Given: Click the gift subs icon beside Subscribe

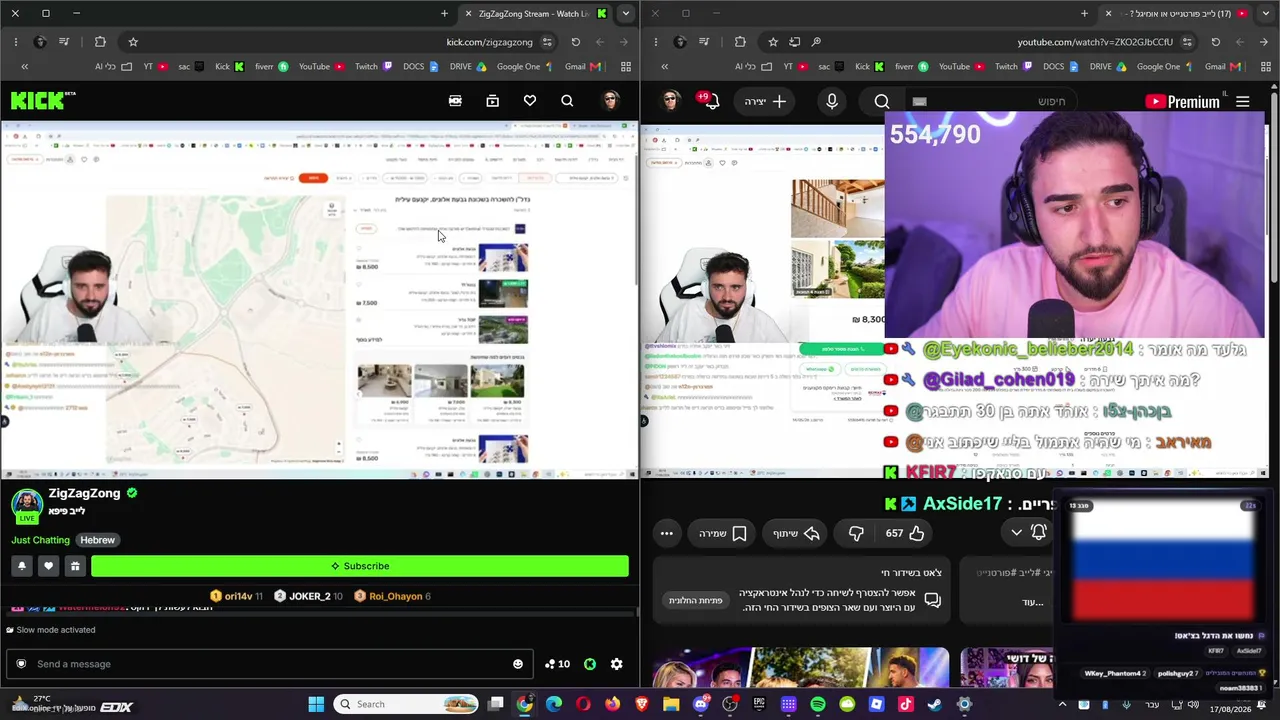Looking at the screenshot, I should point(75,566).
